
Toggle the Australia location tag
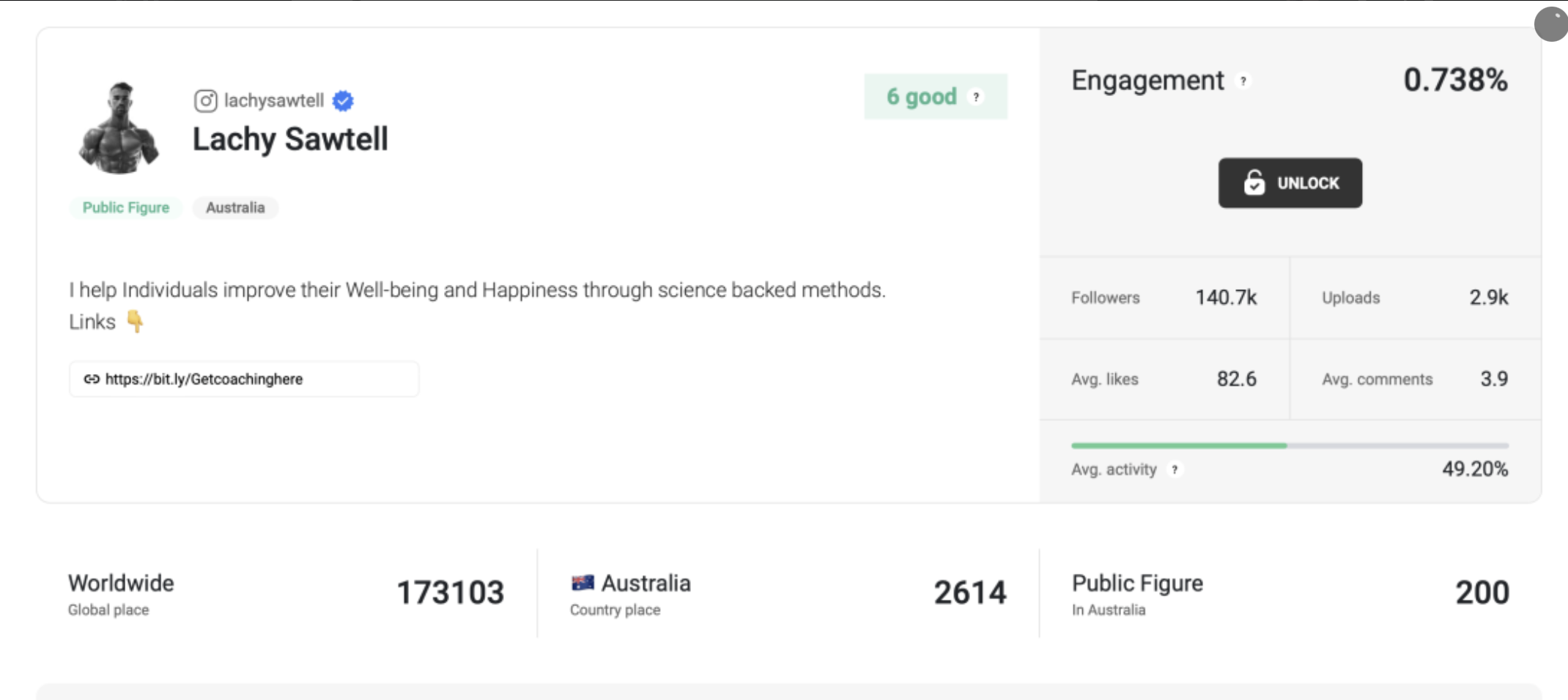(235, 207)
